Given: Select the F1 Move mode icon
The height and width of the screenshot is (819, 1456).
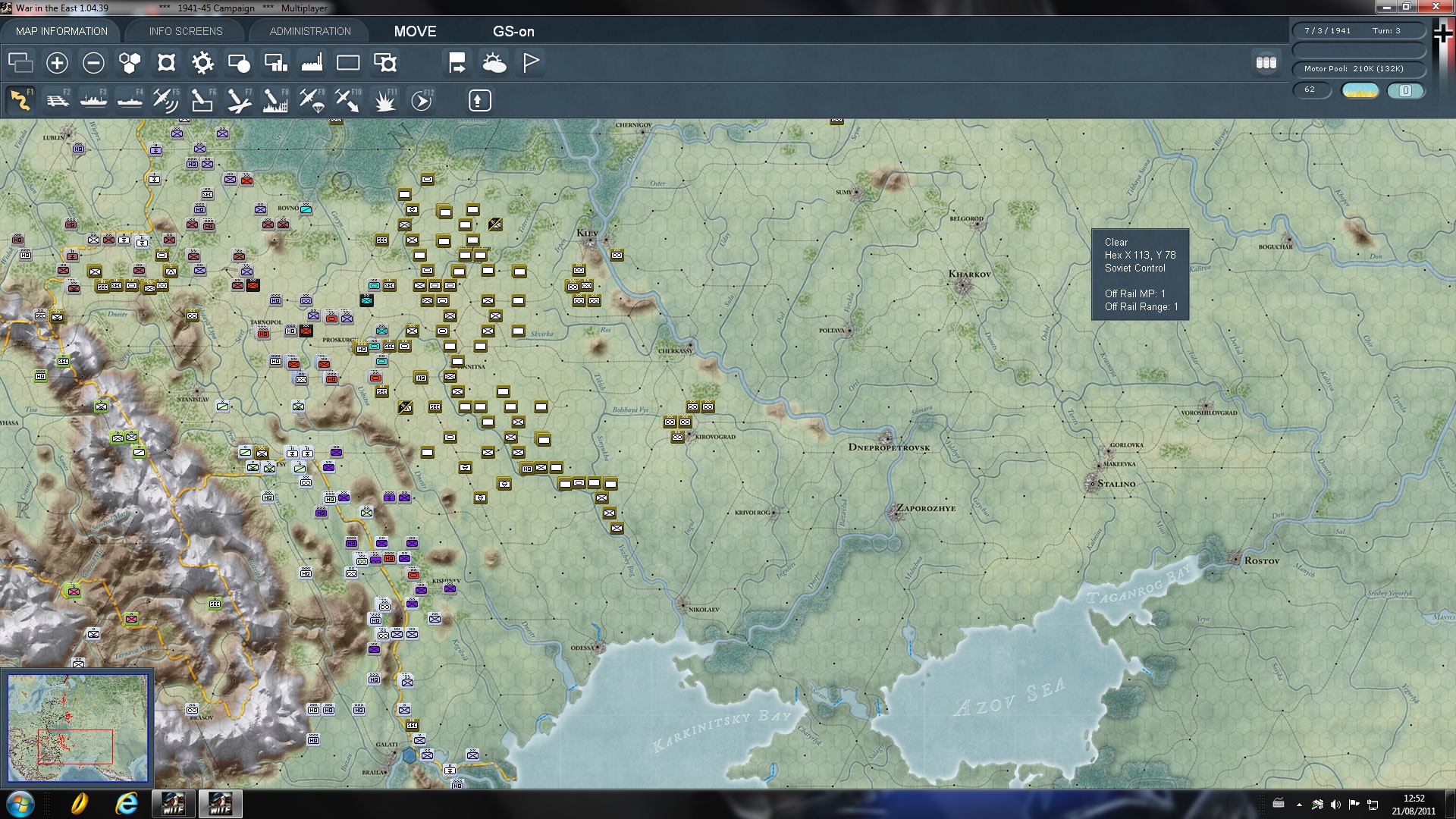Looking at the screenshot, I should [x=20, y=100].
